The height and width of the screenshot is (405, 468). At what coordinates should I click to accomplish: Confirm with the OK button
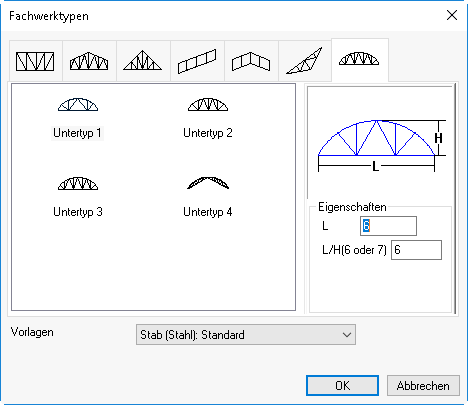[342, 386]
